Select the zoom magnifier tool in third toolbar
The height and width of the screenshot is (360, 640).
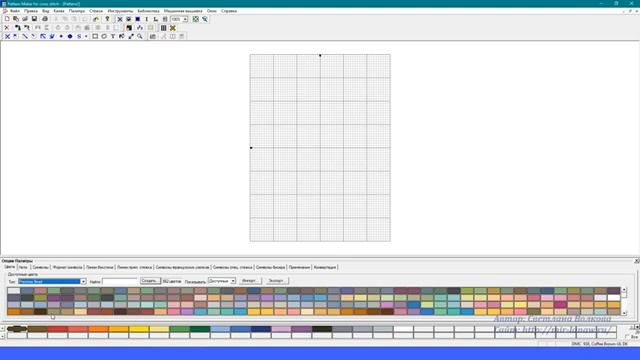[x=140, y=36]
